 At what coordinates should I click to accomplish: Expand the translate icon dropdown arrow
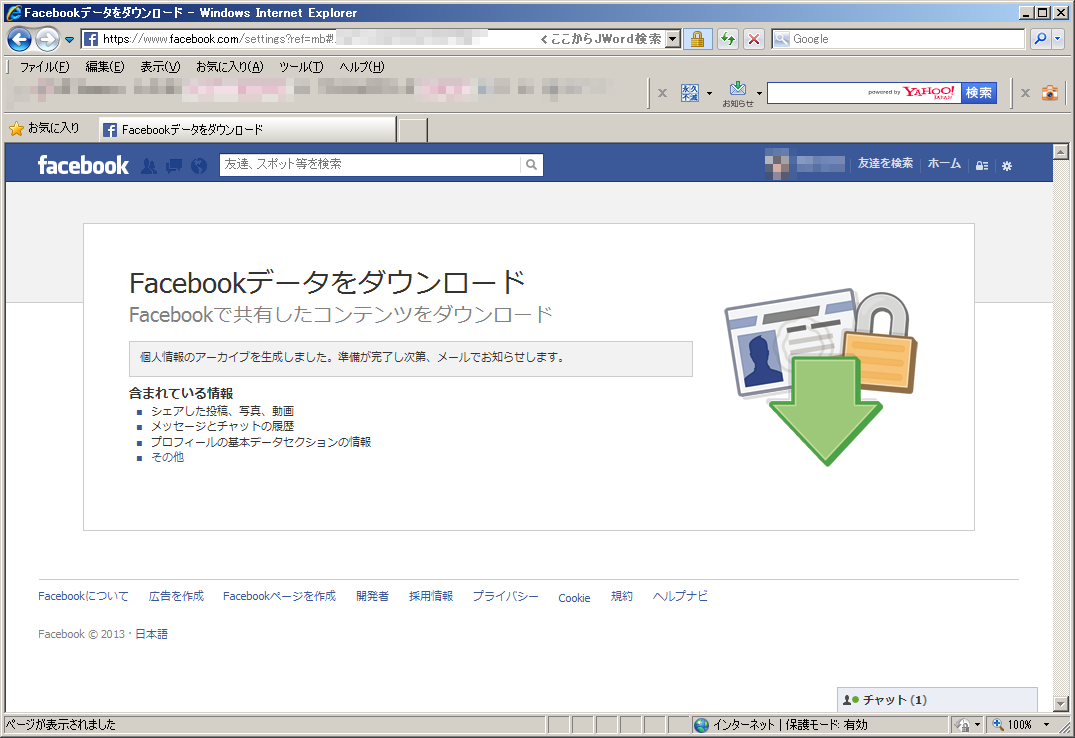pos(709,93)
